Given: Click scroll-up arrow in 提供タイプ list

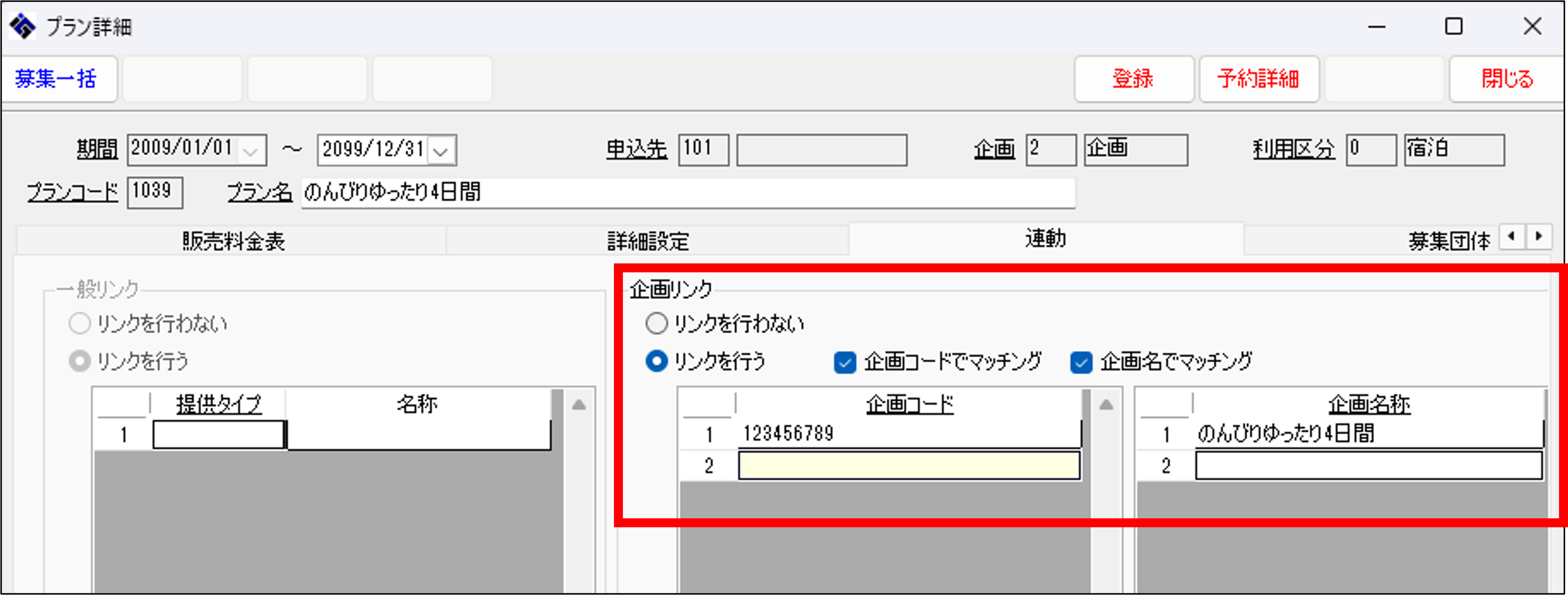Looking at the screenshot, I should (579, 405).
